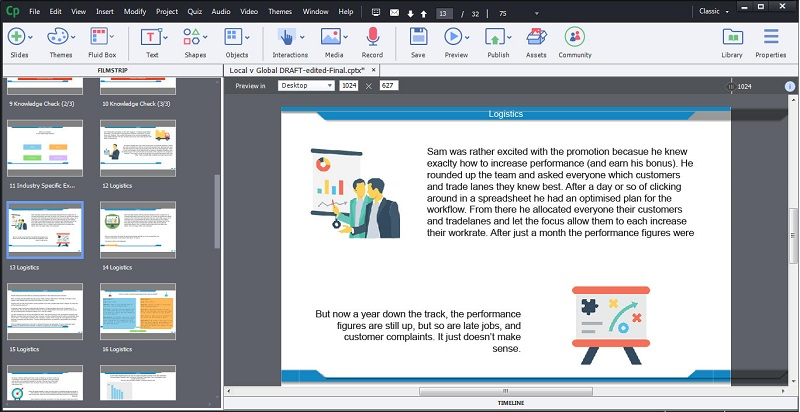Open the Shapes tool
Image resolution: width=800 pixels, height=412 pixels.
click(x=194, y=37)
